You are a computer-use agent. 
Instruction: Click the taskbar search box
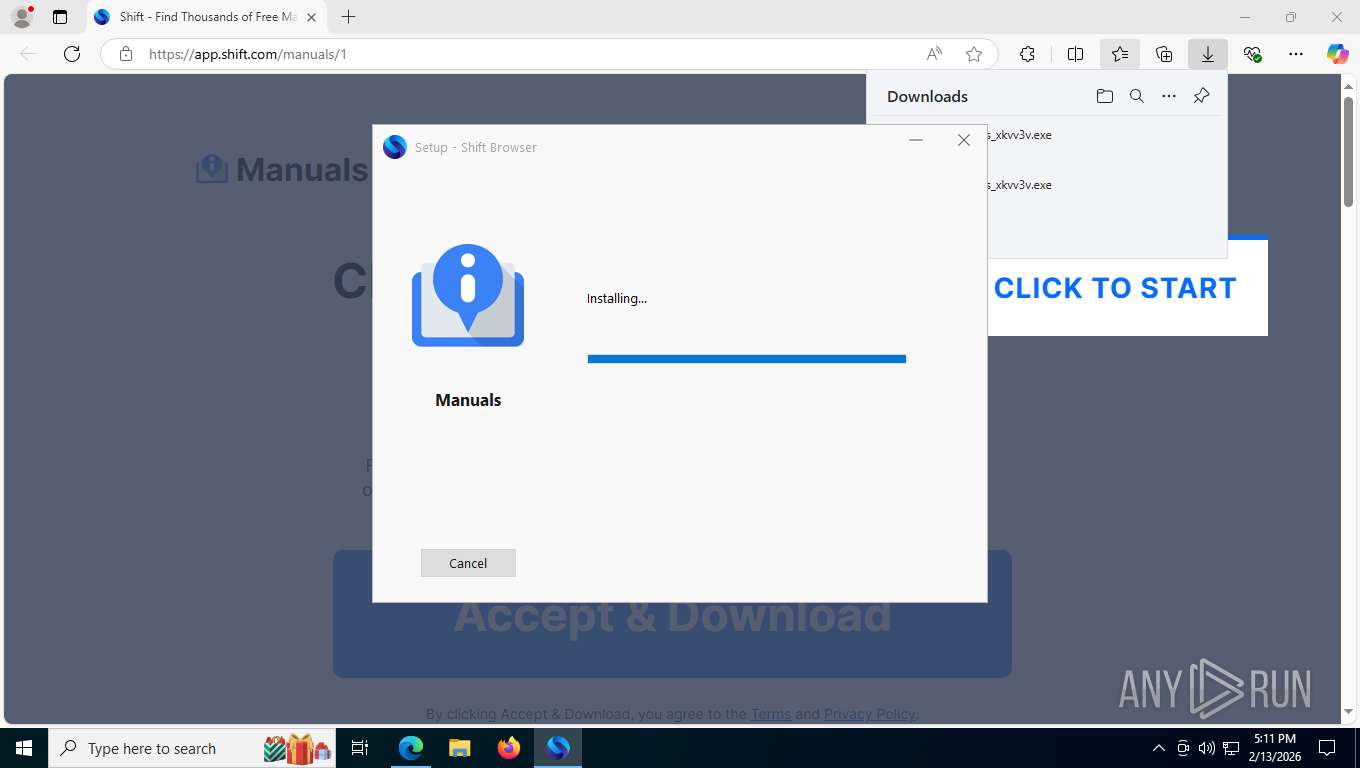194,748
